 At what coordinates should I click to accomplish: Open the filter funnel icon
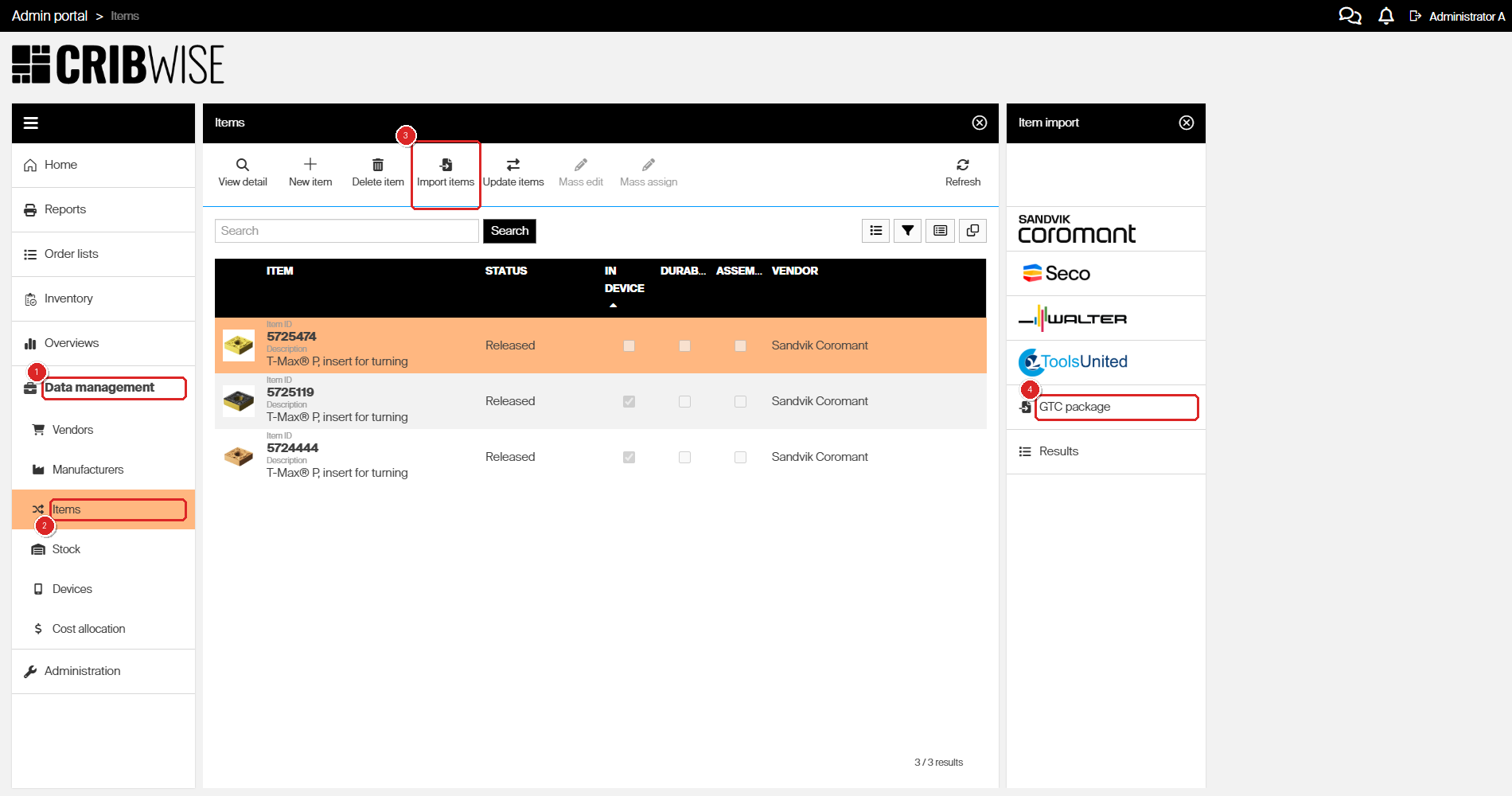point(908,231)
